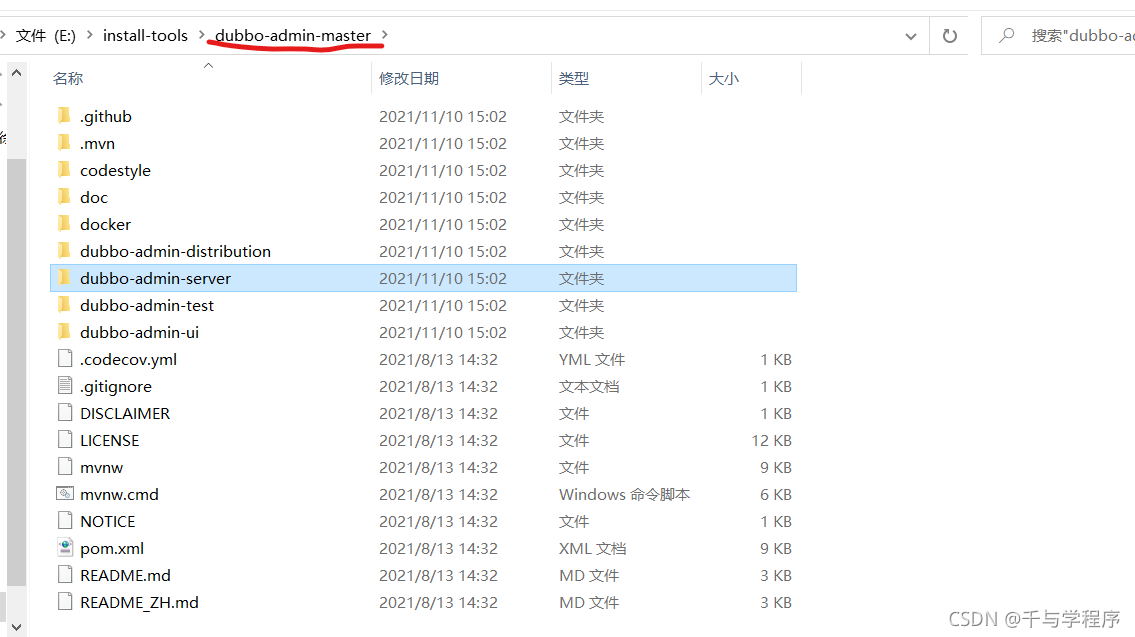Select the dubbo-admin-test name
This screenshot has height=637, width=1135.
tap(147, 305)
